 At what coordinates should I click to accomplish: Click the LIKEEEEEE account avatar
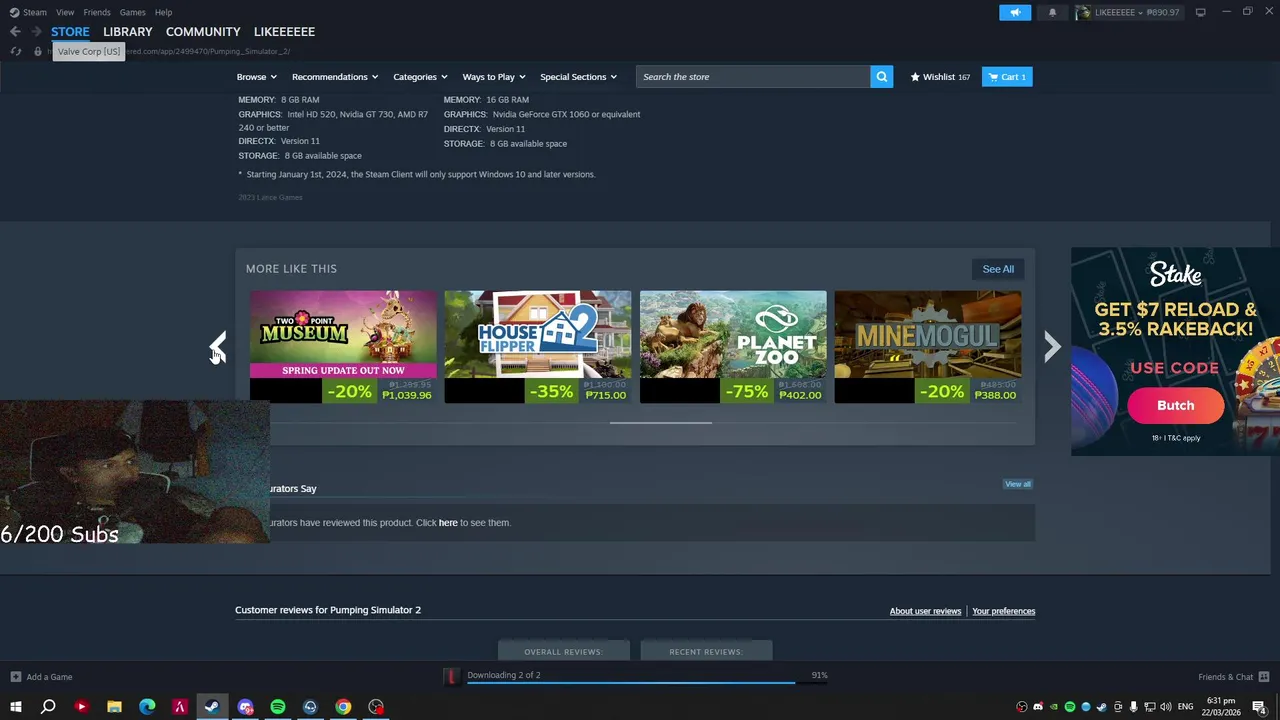tap(1083, 12)
